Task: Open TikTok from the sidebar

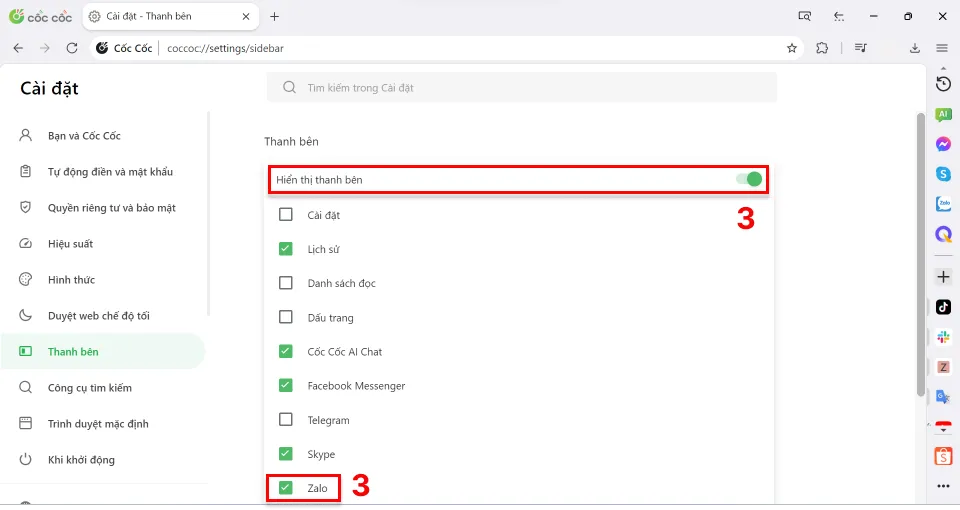Action: (942, 307)
